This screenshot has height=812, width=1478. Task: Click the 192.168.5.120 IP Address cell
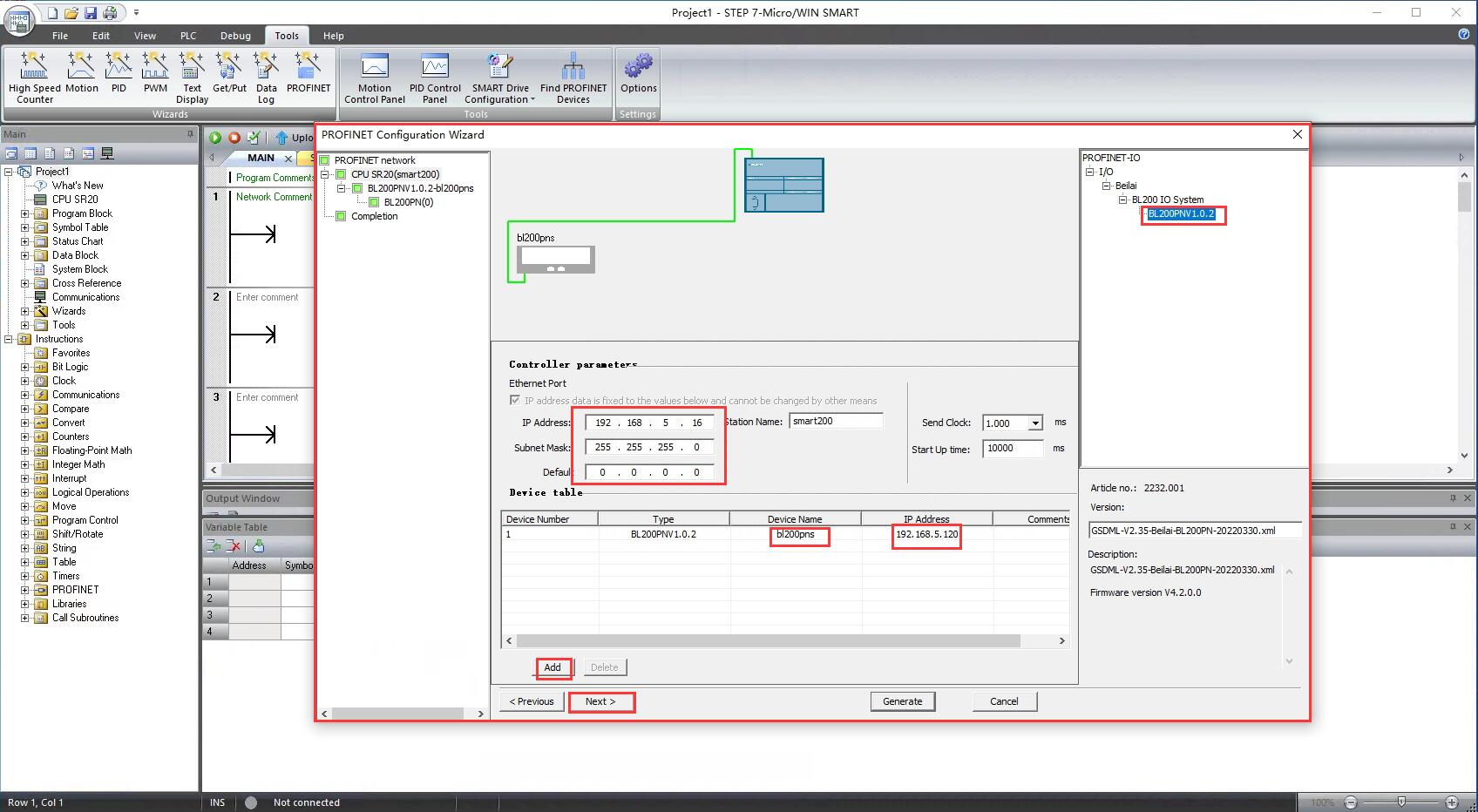point(927,534)
